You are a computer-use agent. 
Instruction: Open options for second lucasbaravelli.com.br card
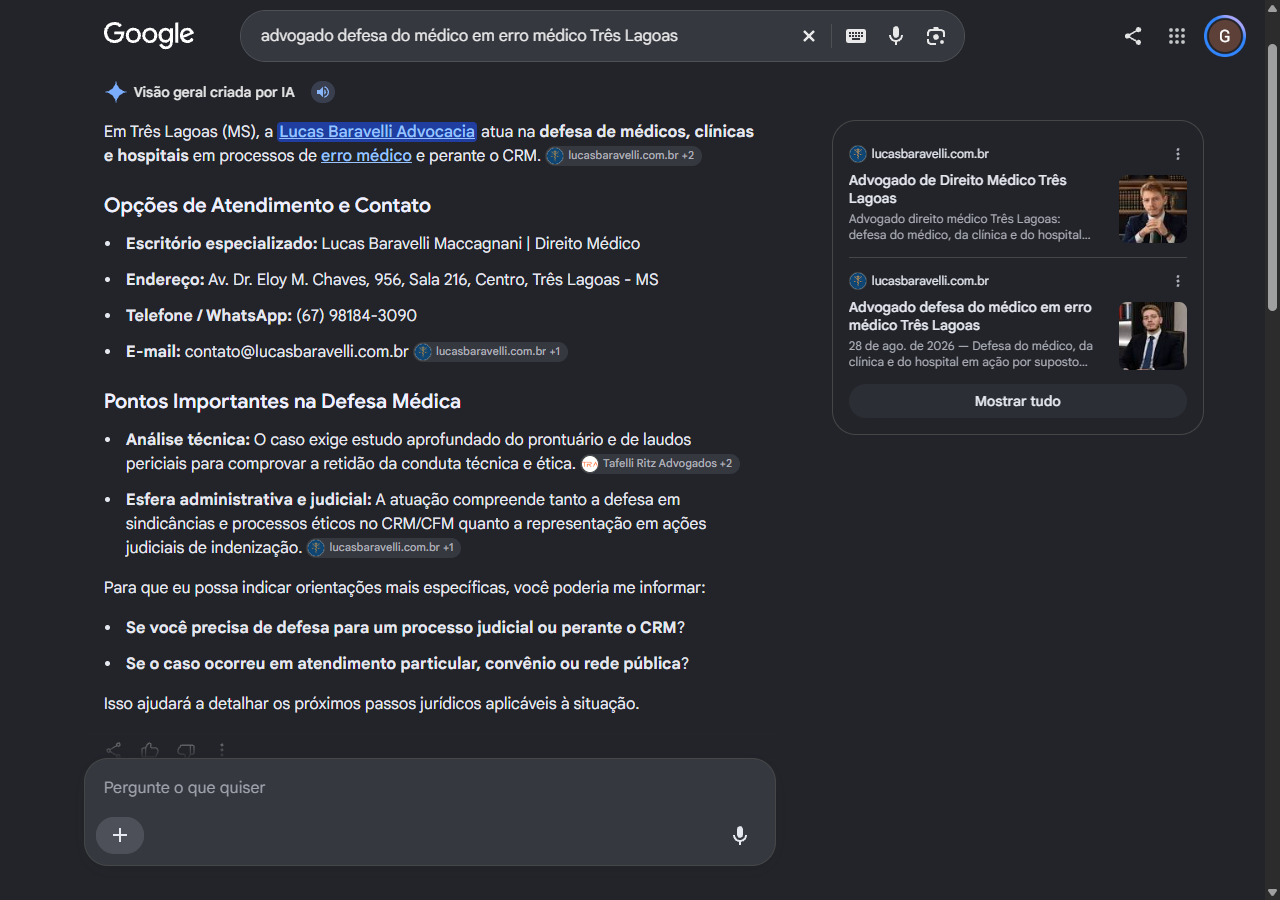pos(1178,281)
